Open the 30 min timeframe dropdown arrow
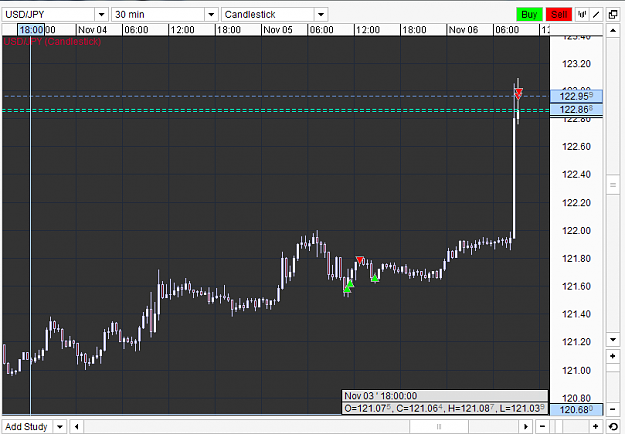625x434 pixels. coord(211,15)
